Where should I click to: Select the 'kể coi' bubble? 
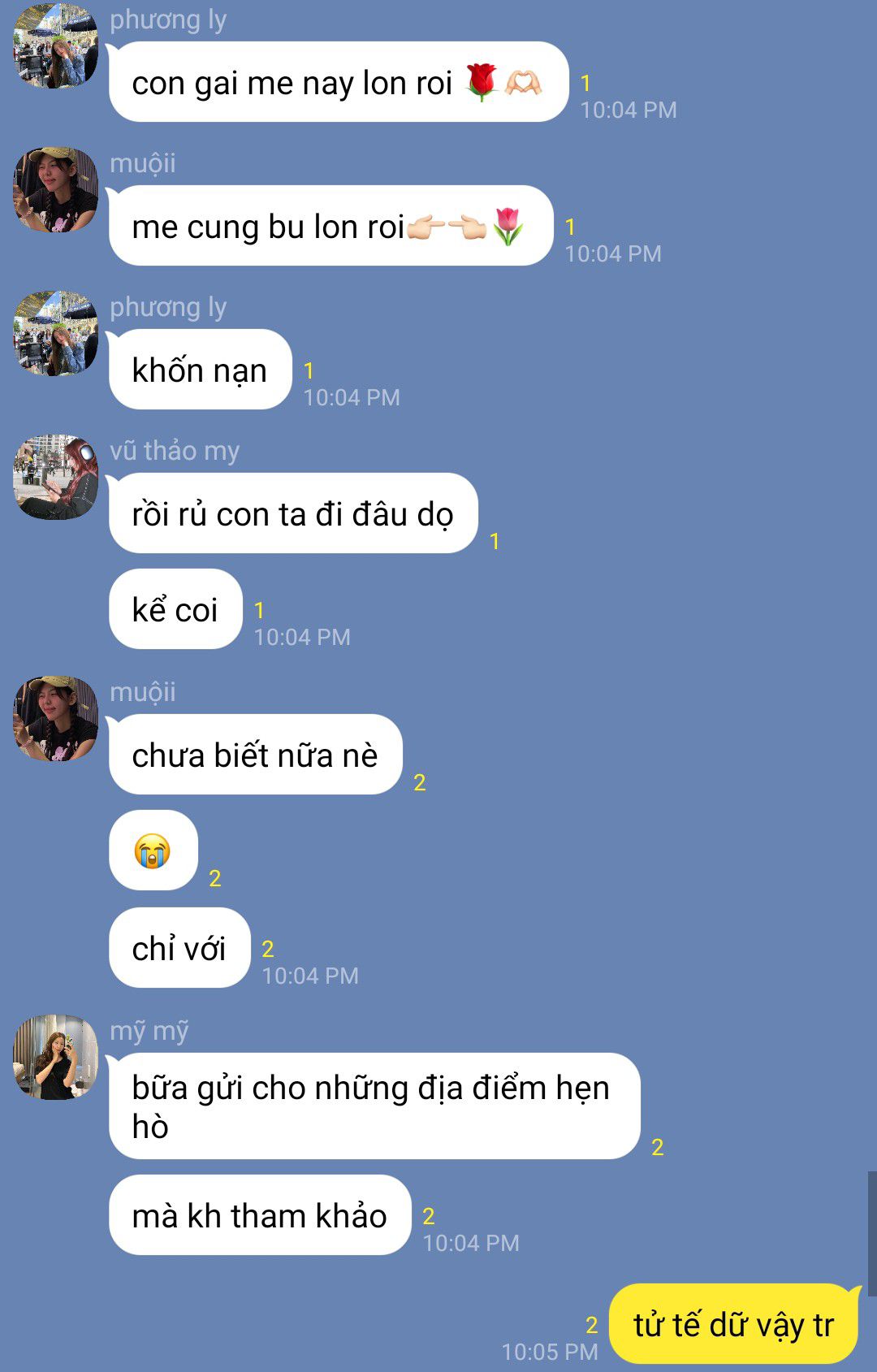[x=175, y=609]
